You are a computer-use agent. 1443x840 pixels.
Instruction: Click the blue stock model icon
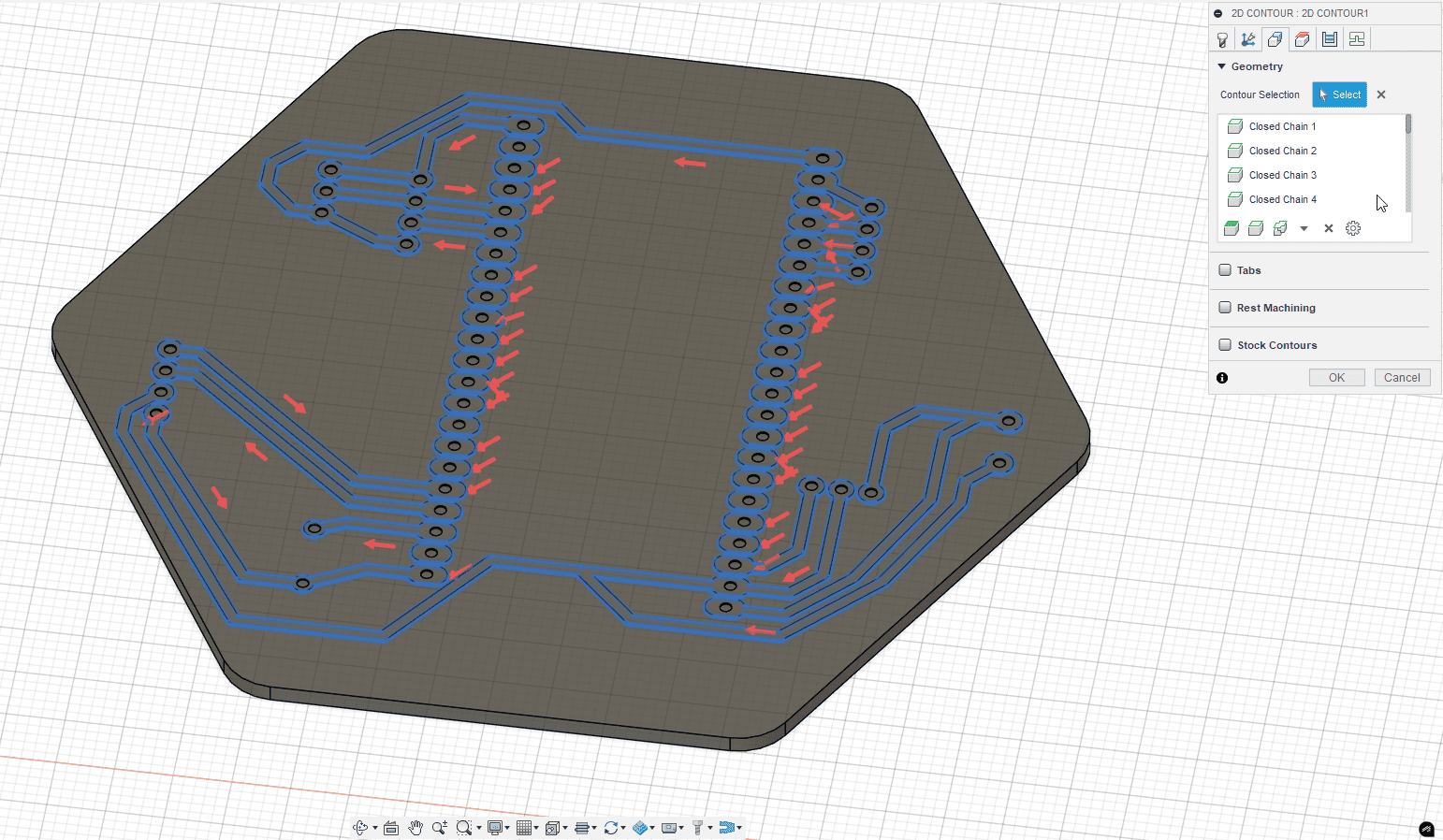click(640, 828)
